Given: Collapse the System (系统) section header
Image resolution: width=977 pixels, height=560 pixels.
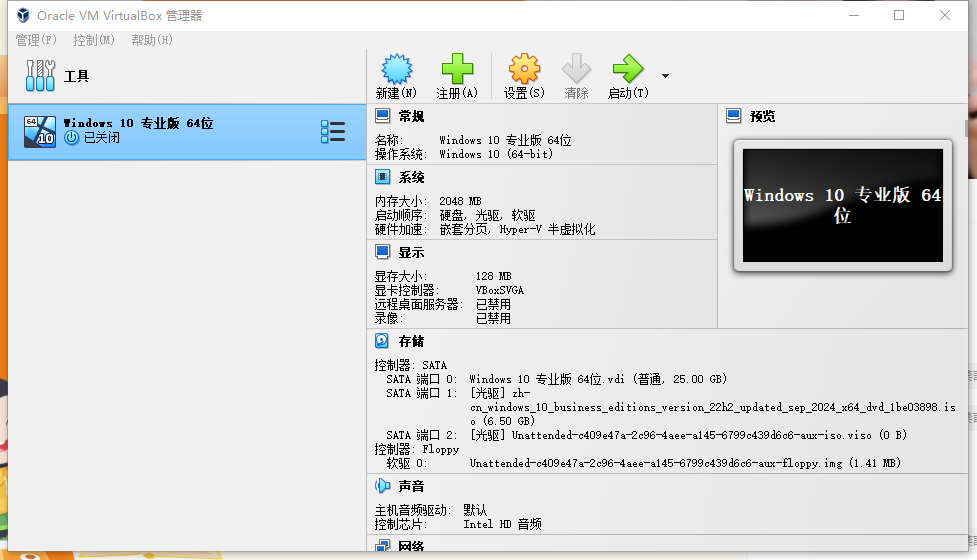Looking at the screenshot, I should [x=411, y=177].
